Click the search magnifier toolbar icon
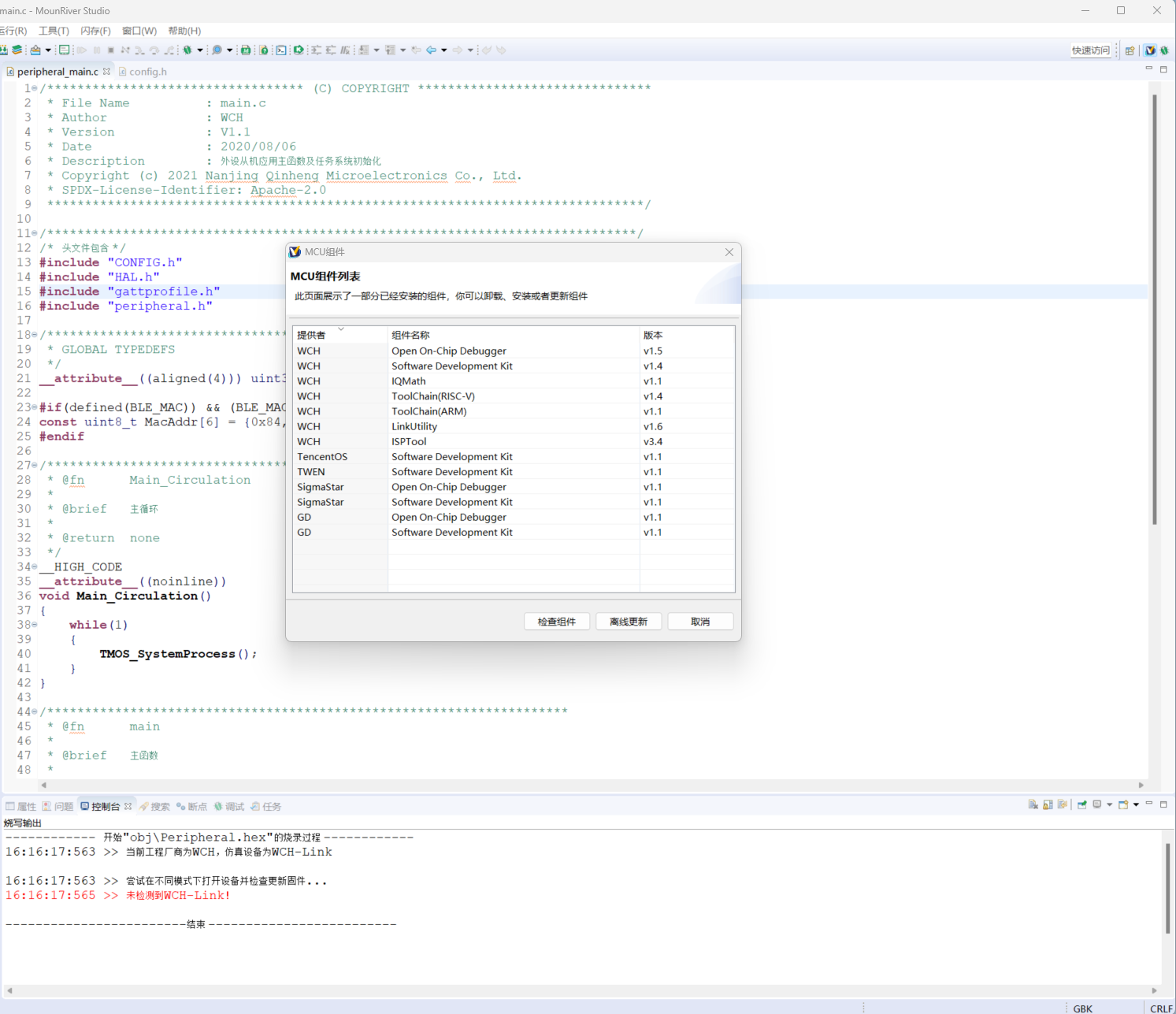 click(x=217, y=50)
